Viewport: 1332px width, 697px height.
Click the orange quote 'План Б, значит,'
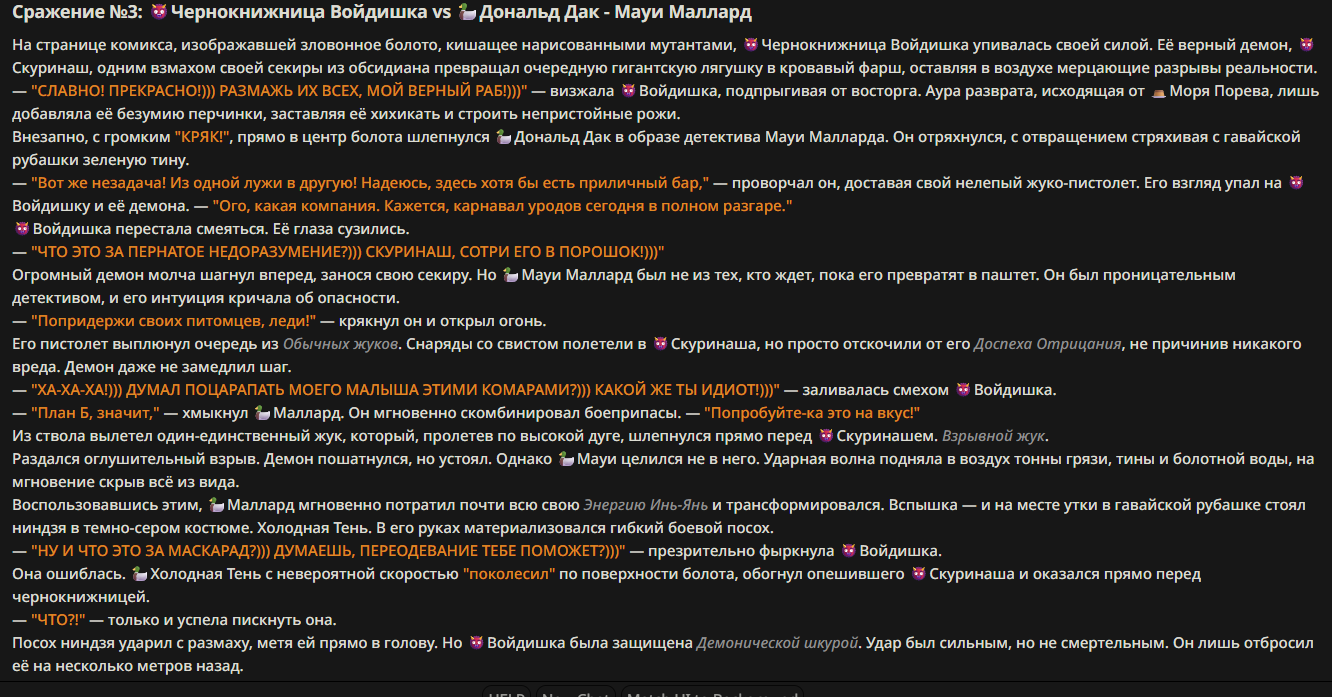click(96, 413)
